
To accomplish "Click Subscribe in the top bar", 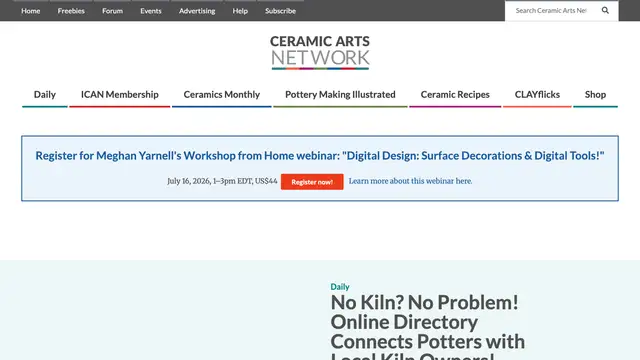I will coord(280,11).
